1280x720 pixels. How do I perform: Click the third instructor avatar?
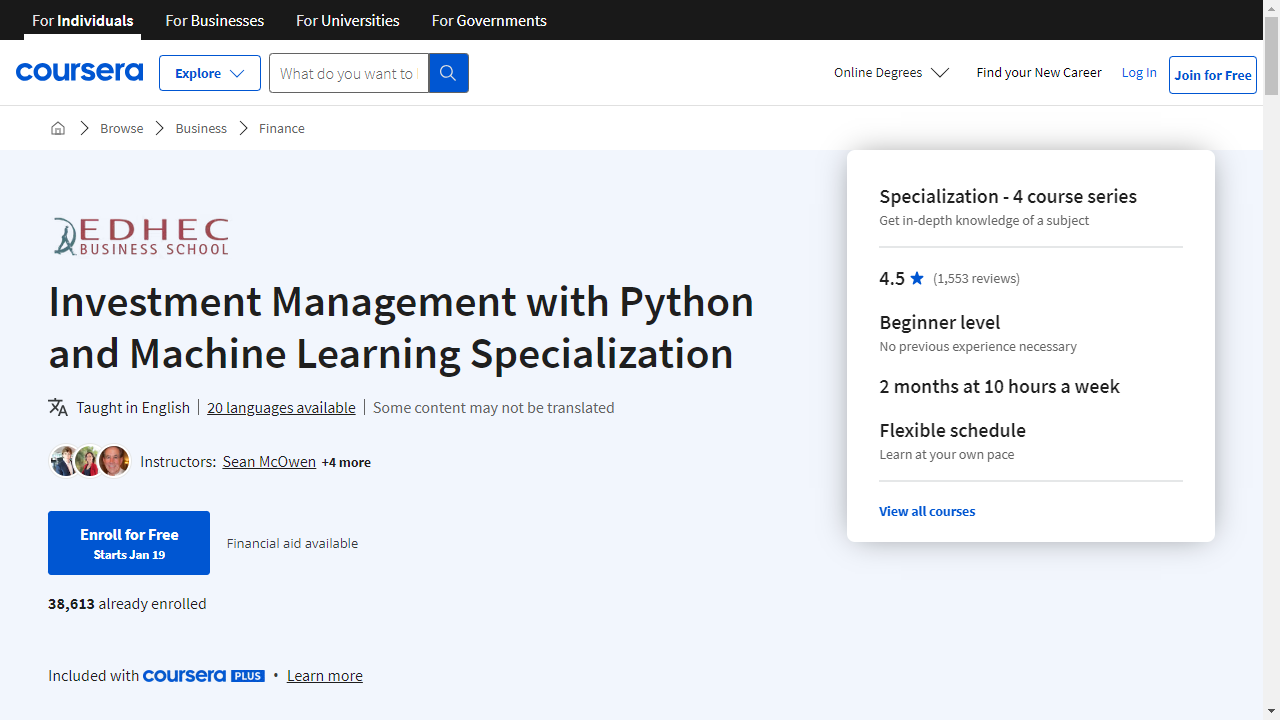coord(114,461)
